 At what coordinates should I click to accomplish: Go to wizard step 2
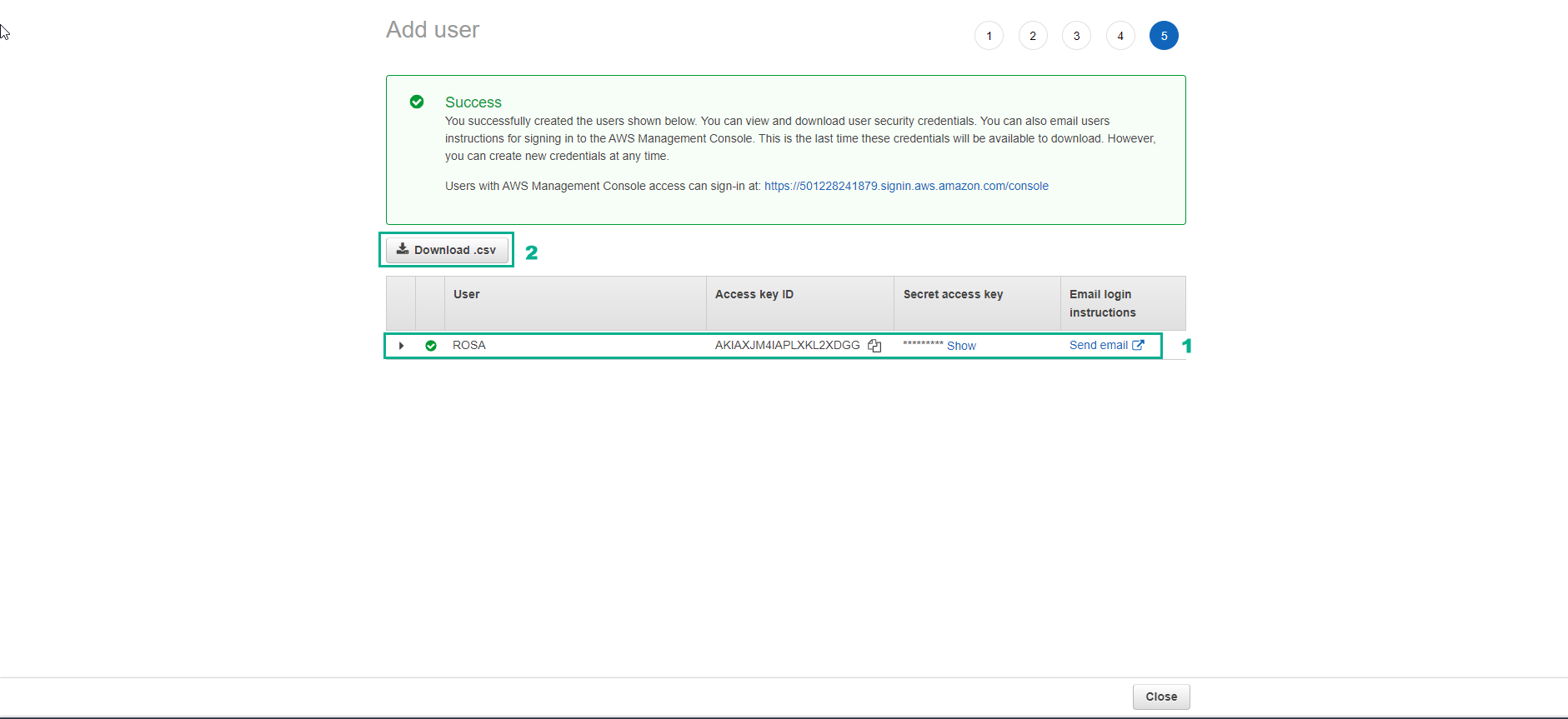pyautogui.click(x=1033, y=36)
